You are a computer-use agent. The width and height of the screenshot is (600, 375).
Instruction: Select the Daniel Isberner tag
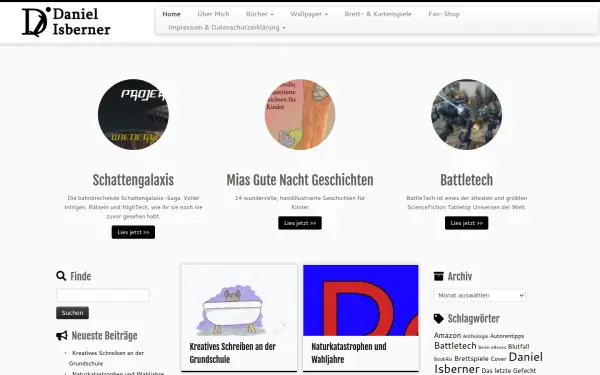point(488,363)
